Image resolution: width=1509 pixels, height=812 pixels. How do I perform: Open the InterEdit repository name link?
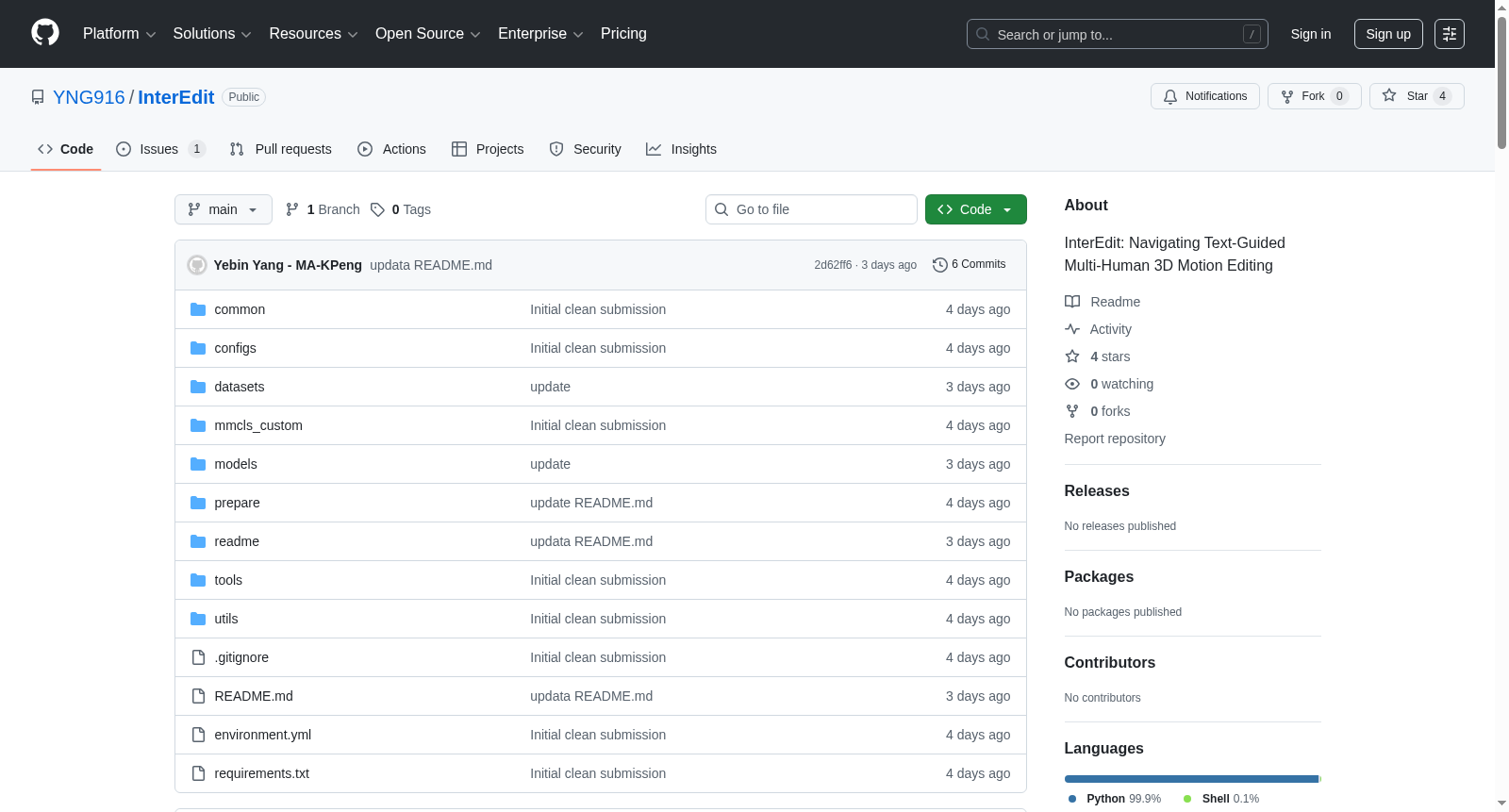tap(176, 97)
